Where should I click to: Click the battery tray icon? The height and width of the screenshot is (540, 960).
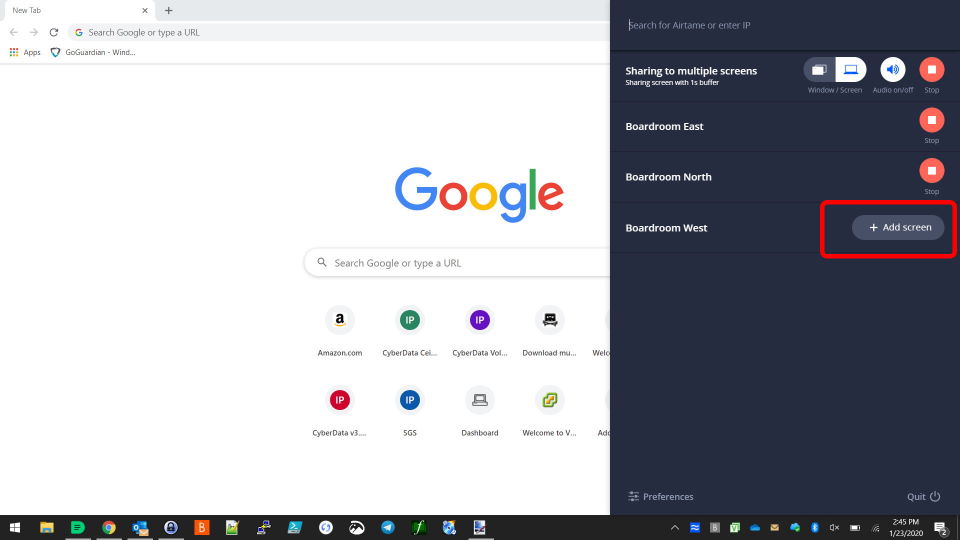(x=855, y=528)
